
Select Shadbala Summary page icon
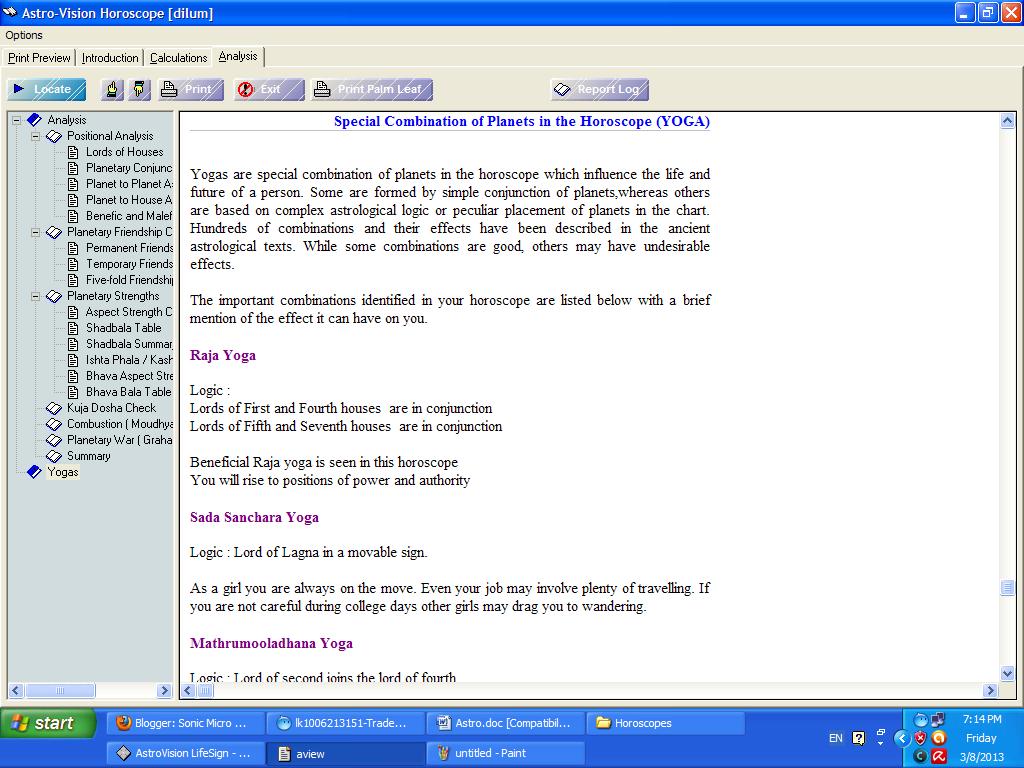73,344
